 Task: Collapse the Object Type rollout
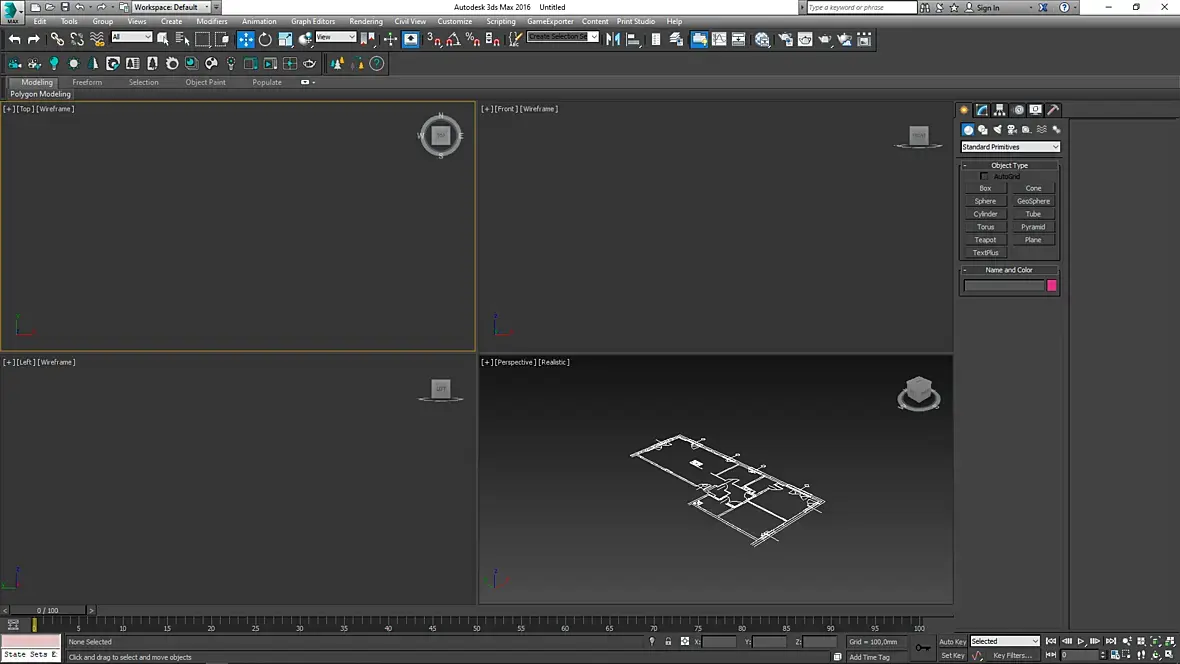[1009, 165]
